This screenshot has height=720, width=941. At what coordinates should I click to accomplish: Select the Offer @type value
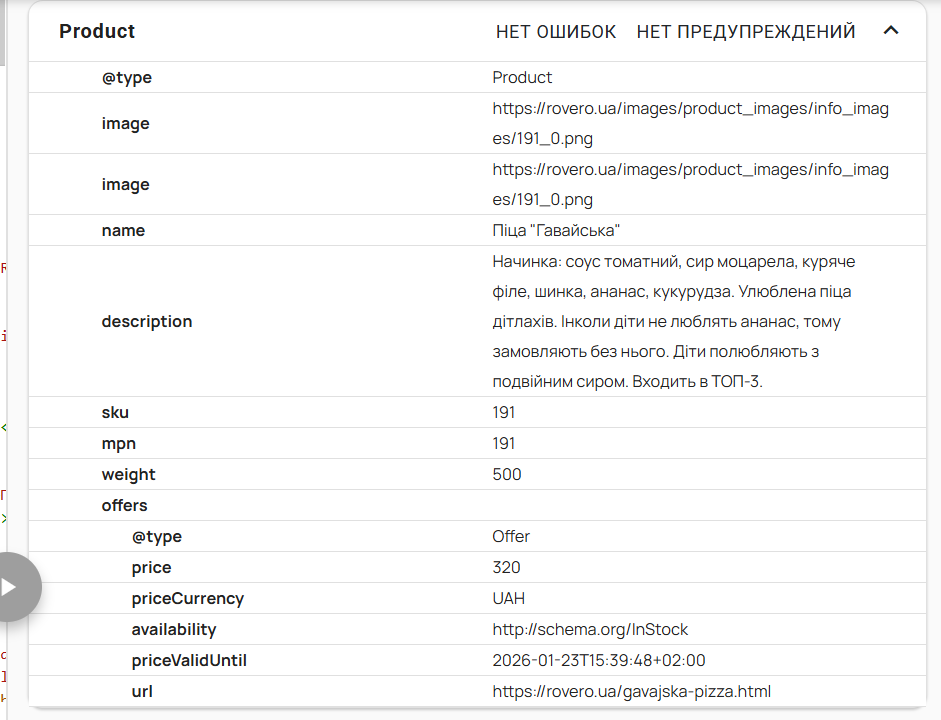[511, 536]
